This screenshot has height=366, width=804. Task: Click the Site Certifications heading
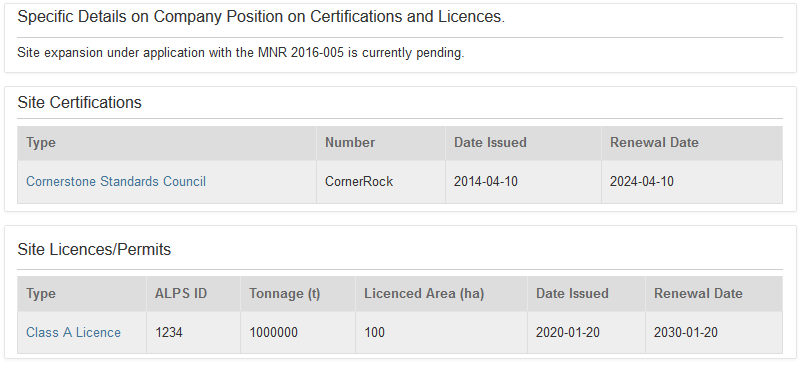click(x=79, y=103)
